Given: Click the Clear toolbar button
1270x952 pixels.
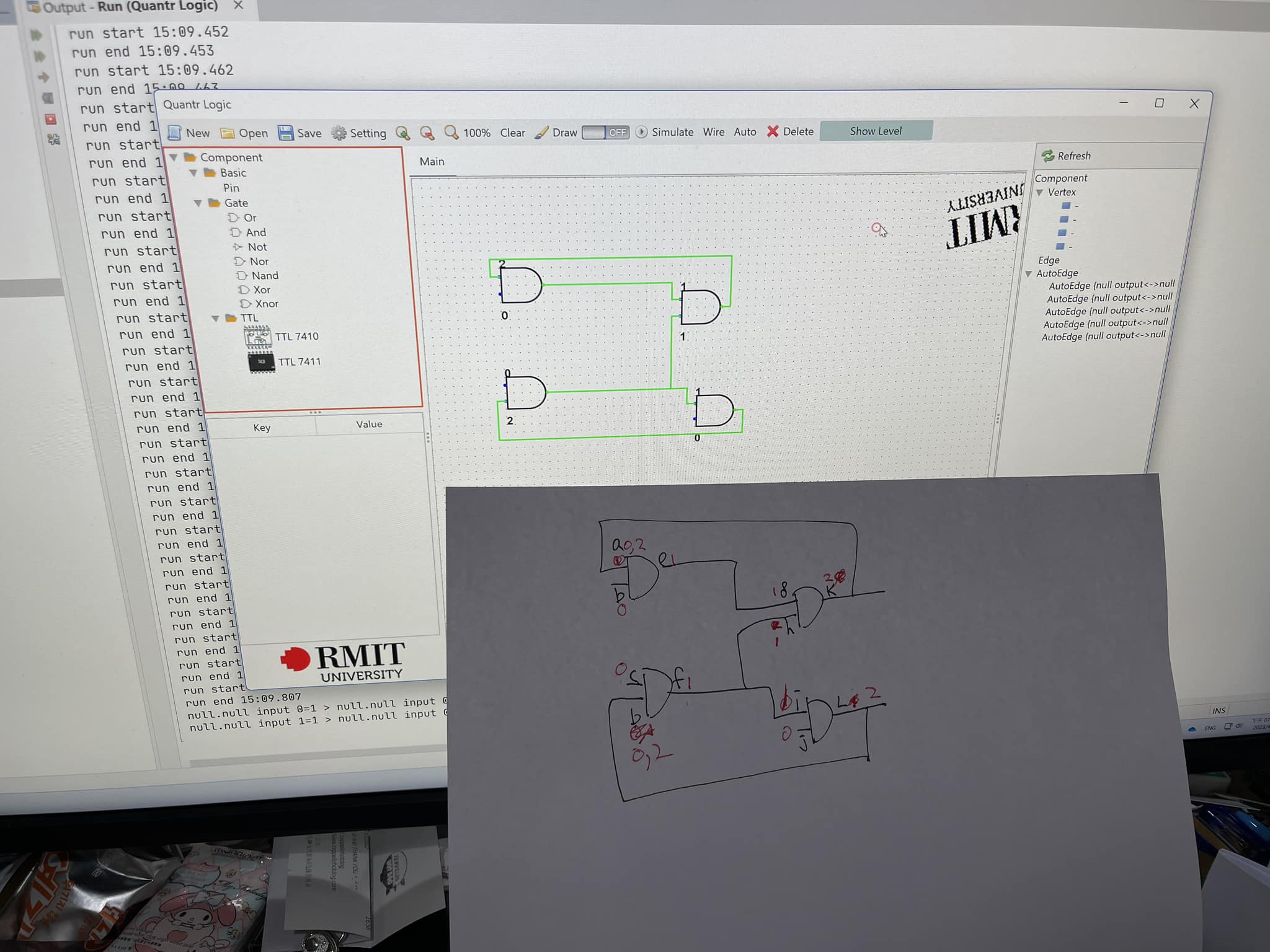Looking at the screenshot, I should [513, 133].
